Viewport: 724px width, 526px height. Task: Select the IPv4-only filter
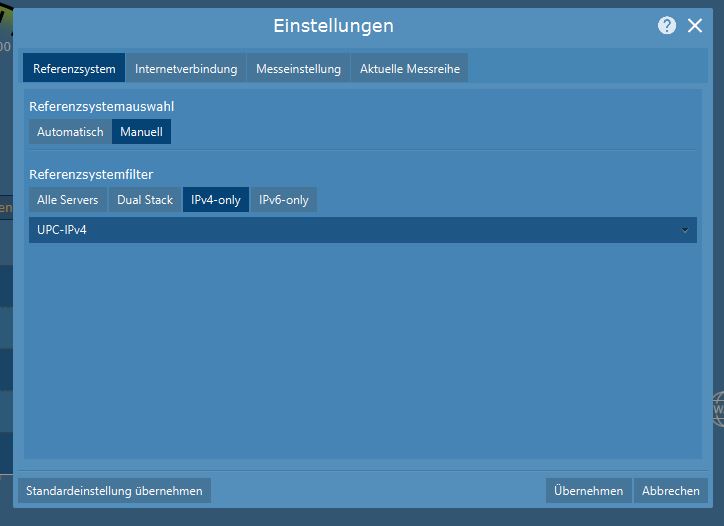click(216, 200)
